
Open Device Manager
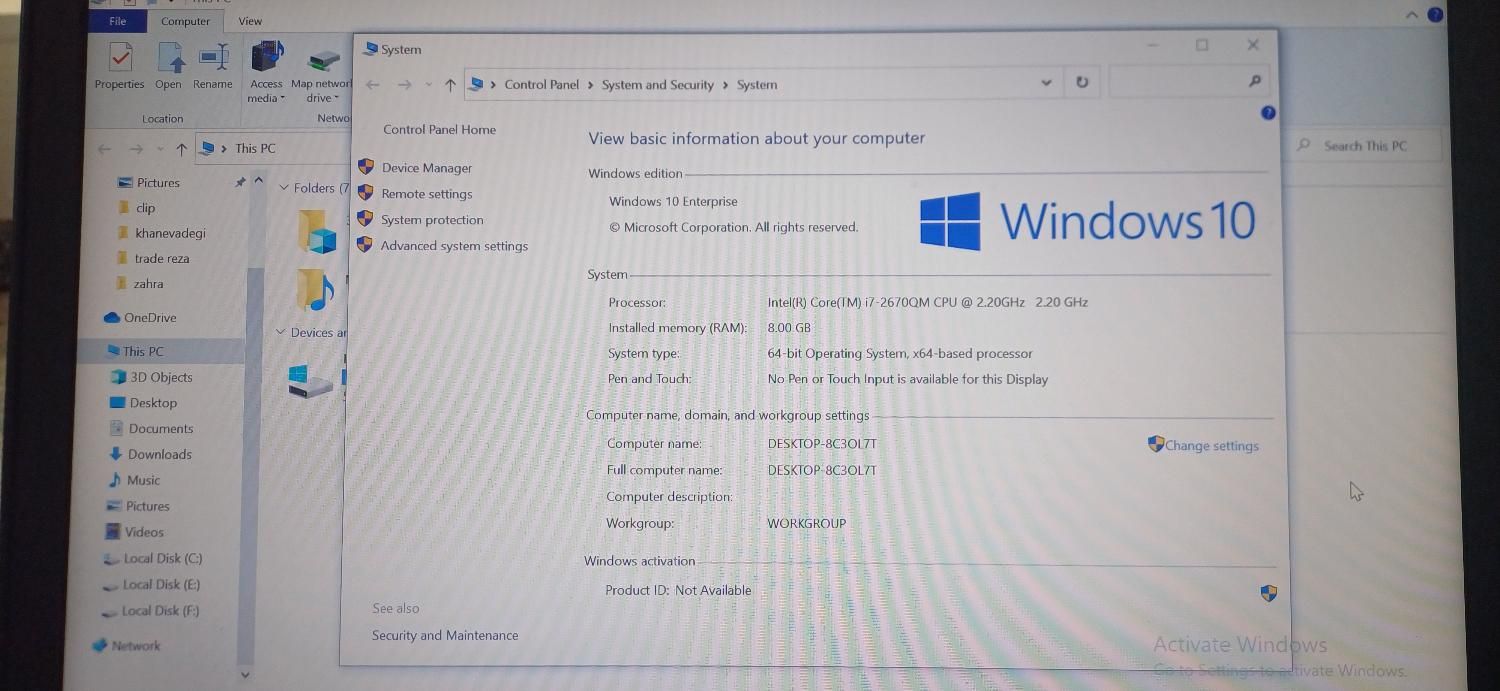(x=427, y=168)
